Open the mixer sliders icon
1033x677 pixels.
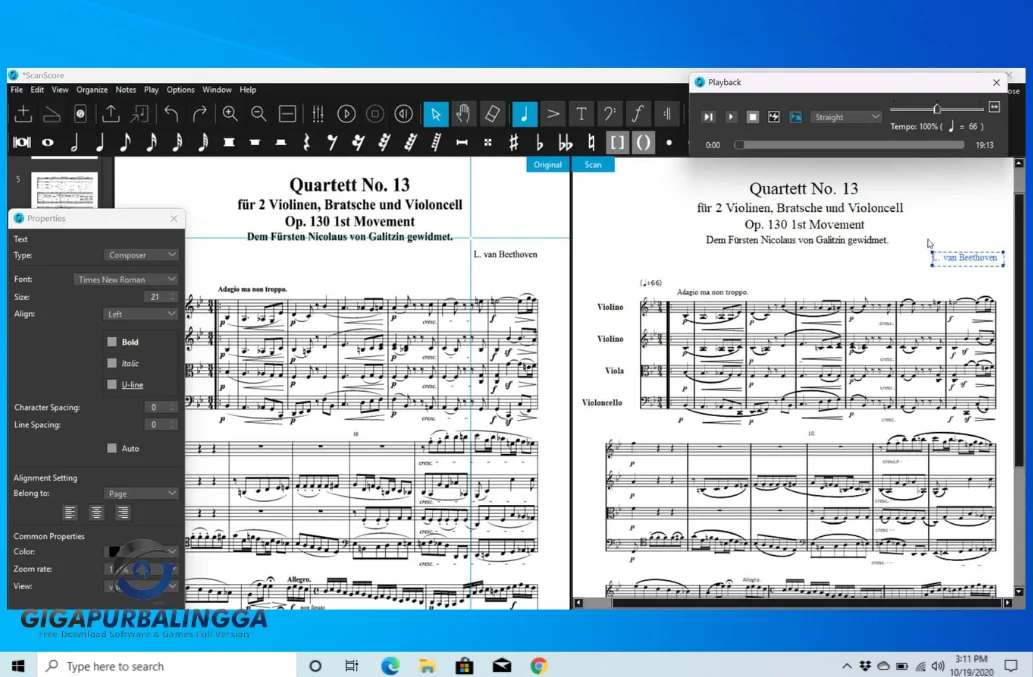tap(318, 114)
